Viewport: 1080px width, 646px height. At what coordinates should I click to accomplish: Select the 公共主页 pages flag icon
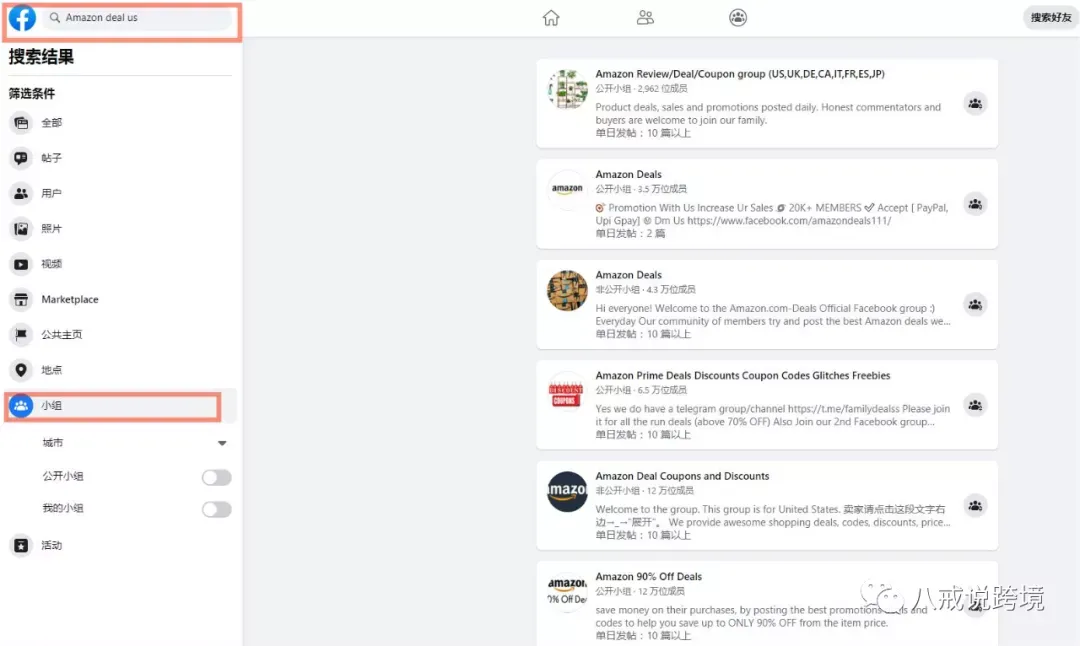coord(21,335)
